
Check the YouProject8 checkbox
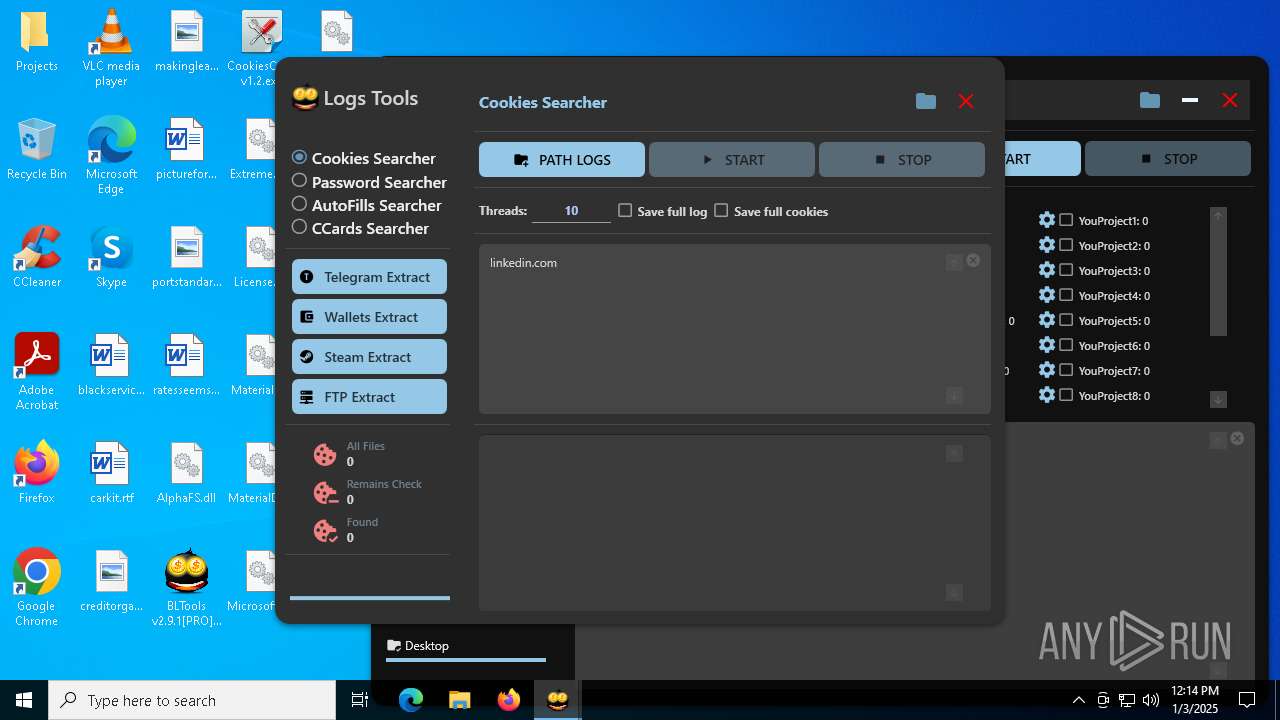[x=1066, y=395]
